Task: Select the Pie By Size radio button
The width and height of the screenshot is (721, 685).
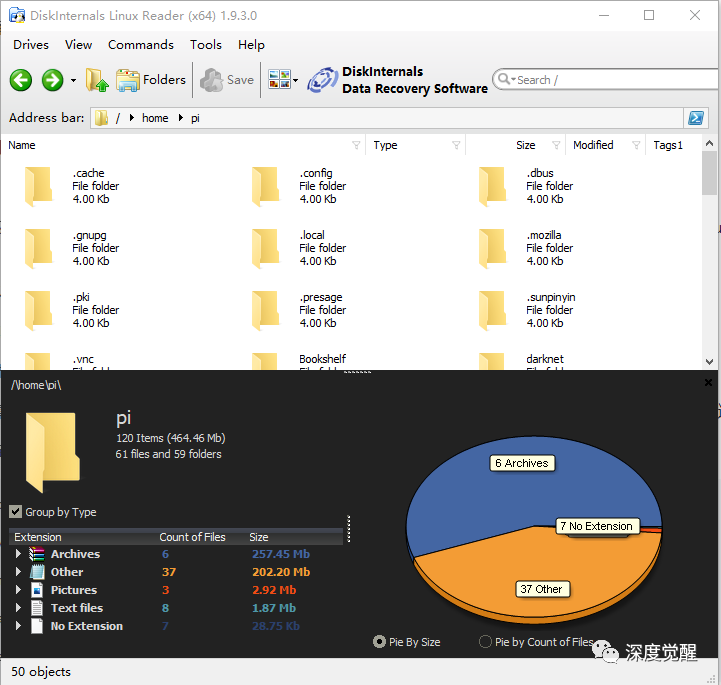Action: click(379, 642)
